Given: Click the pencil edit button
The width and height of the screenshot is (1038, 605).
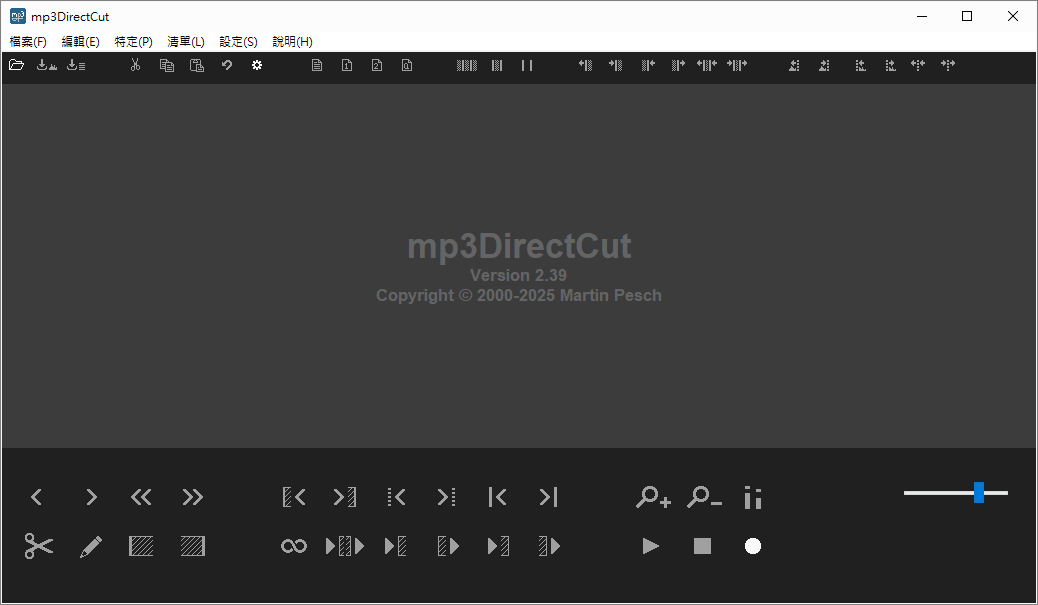Looking at the screenshot, I should (x=91, y=547).
